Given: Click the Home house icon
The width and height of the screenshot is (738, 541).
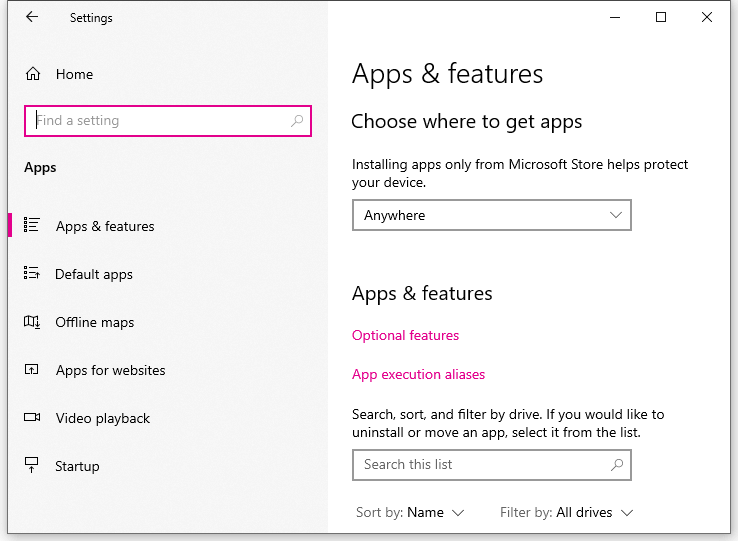Looking at the screenshot, I should 33,73.
